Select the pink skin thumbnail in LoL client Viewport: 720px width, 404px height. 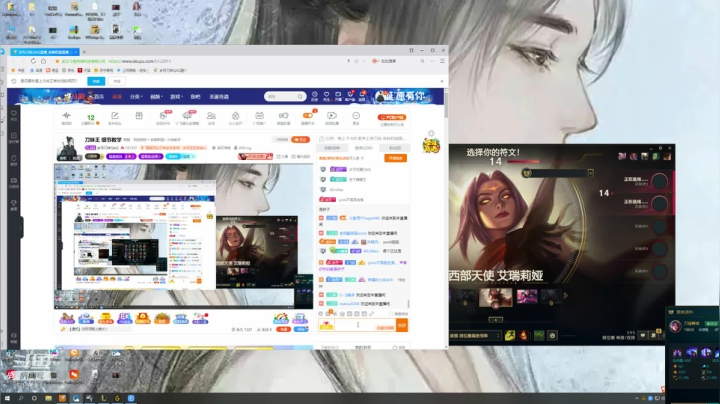(527, 297)
